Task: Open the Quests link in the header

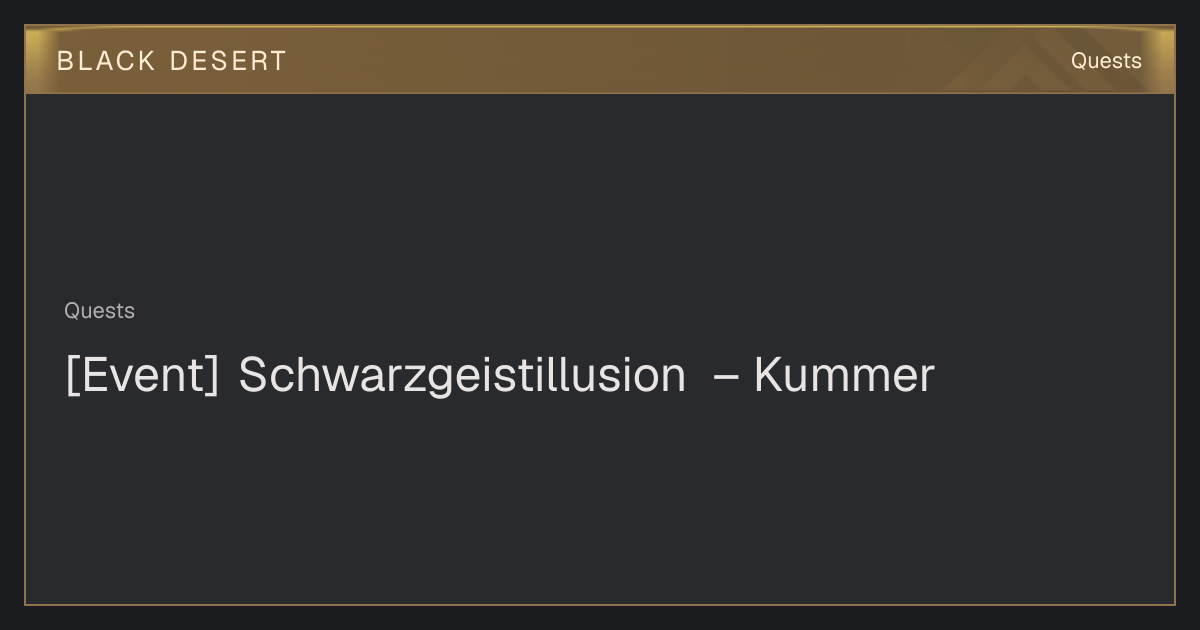Action: [x=1106, y=61]
